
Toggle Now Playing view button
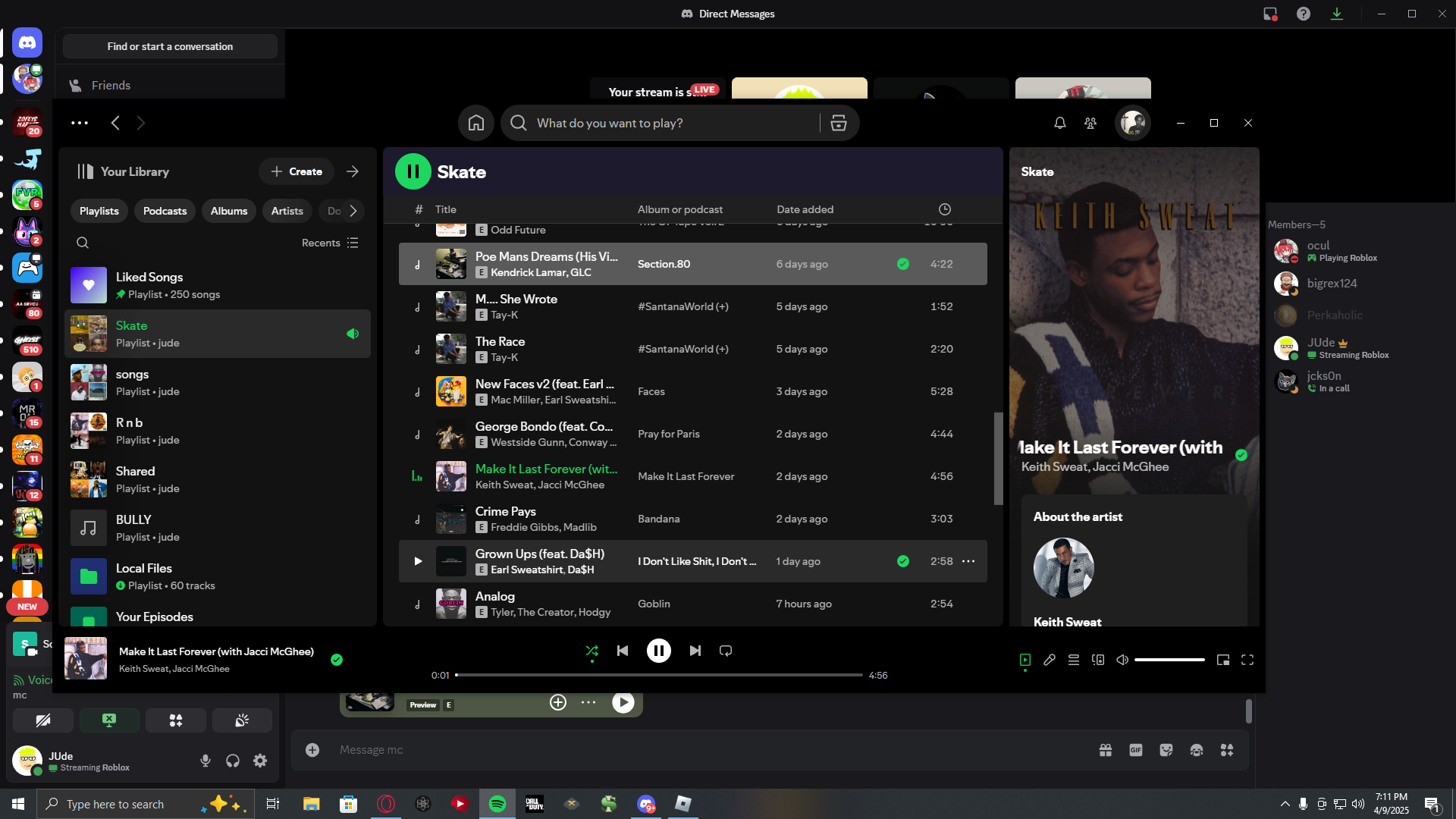[x=1025, y=660]
